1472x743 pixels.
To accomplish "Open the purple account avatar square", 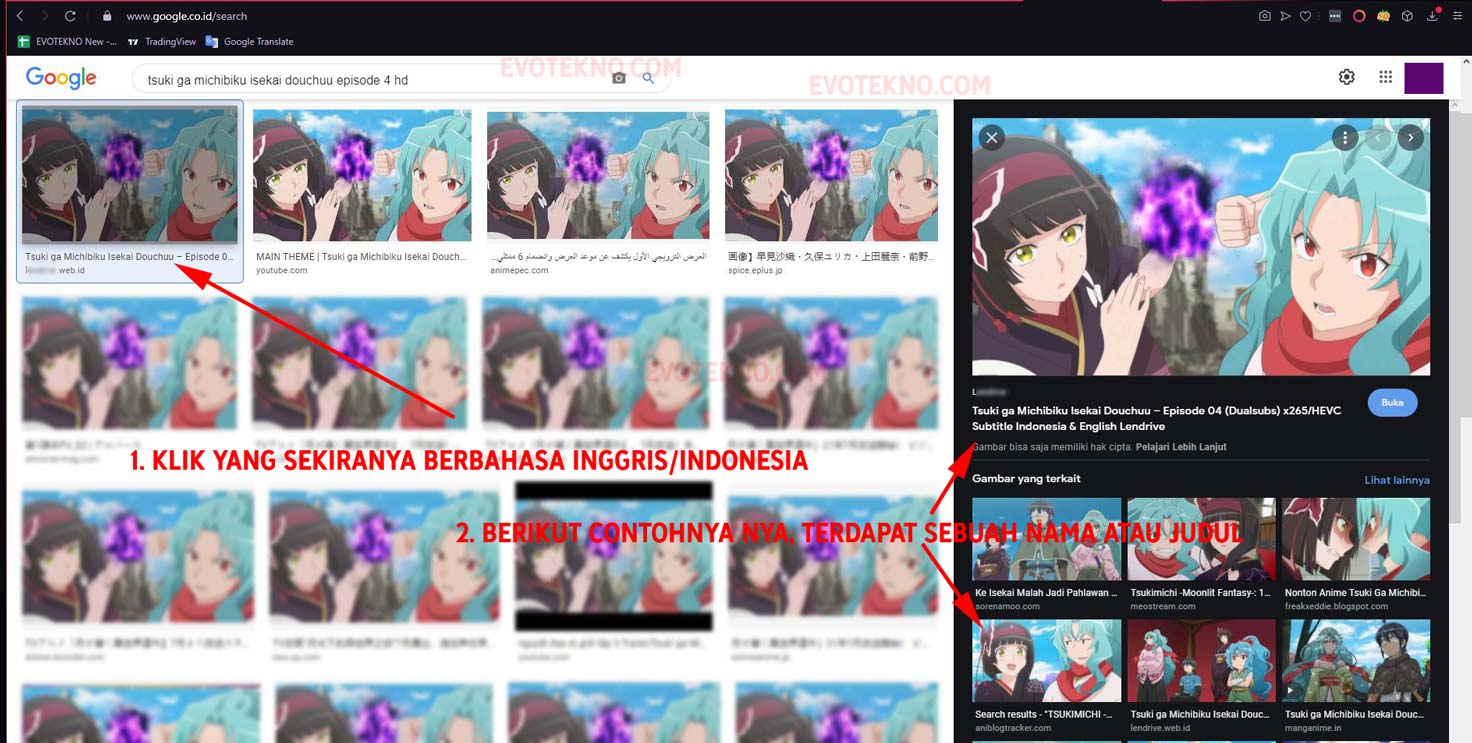I will point(1423,78).
